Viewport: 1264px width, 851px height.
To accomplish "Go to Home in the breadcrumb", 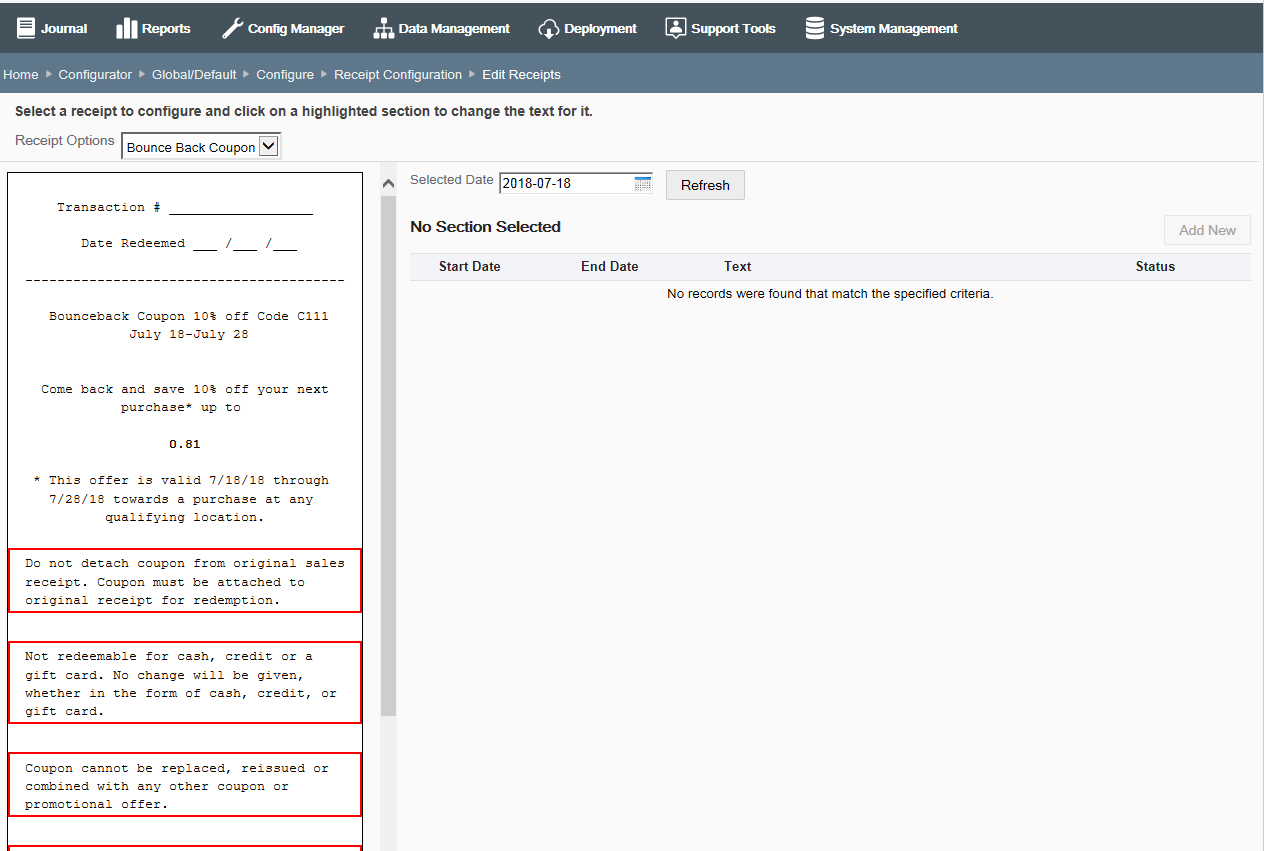I will coord(21,75).
